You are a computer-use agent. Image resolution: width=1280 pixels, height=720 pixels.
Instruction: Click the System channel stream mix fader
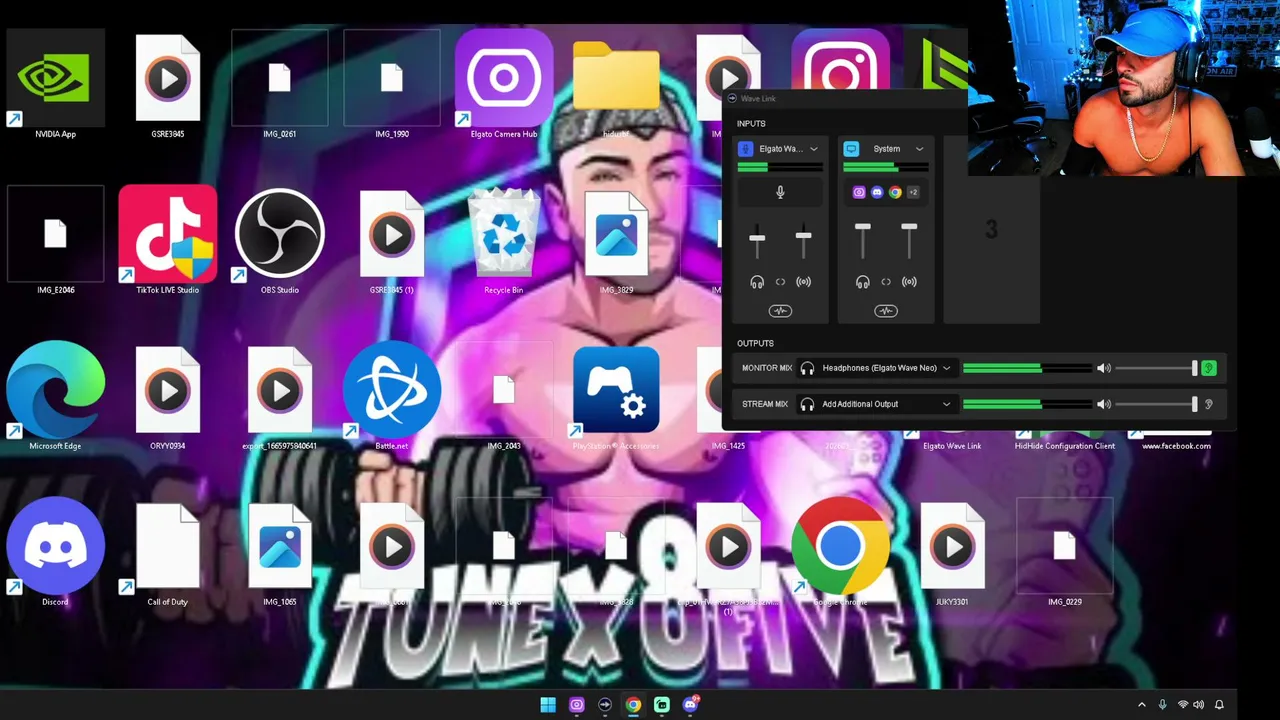(x=909, y=228)
